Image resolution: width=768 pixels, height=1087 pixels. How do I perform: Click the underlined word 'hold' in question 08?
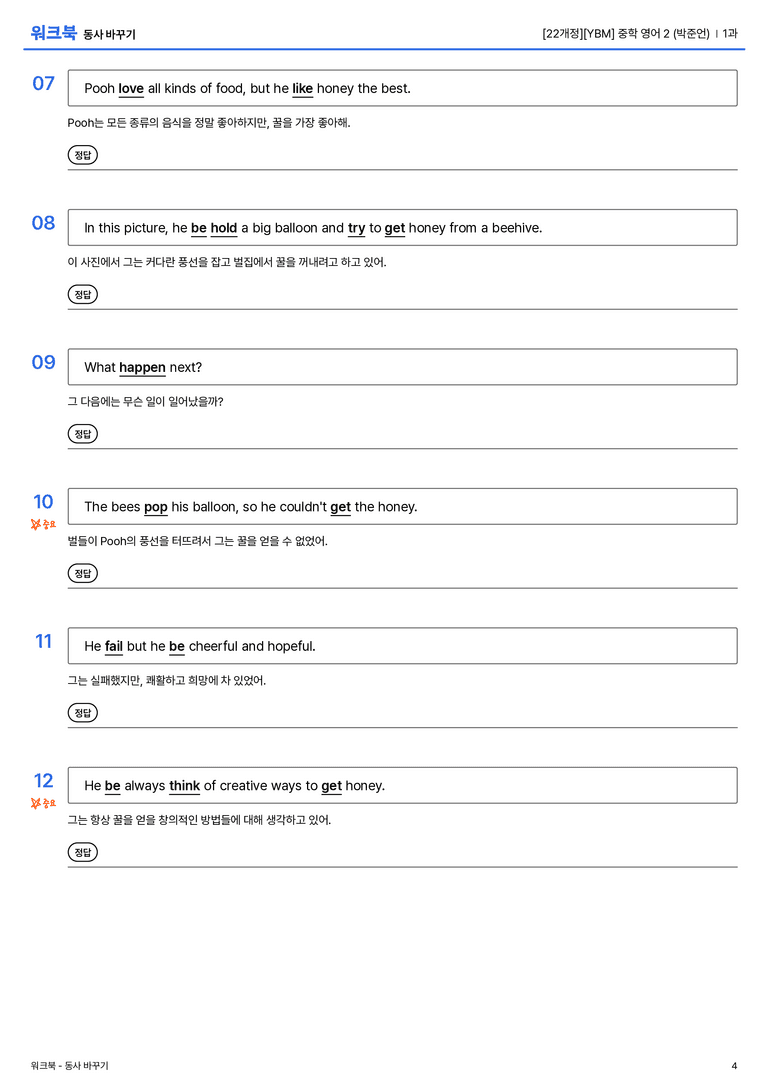tap(224, 228)
